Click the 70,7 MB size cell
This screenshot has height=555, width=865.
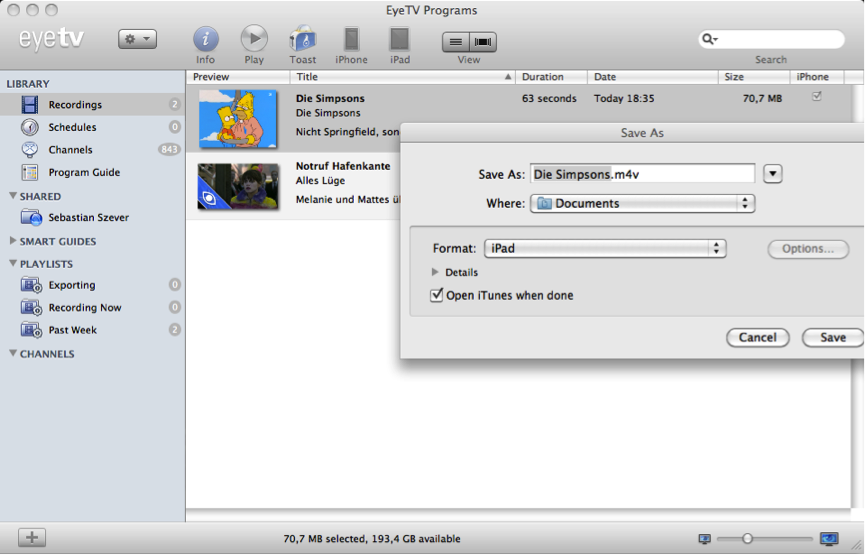(762, 99)
